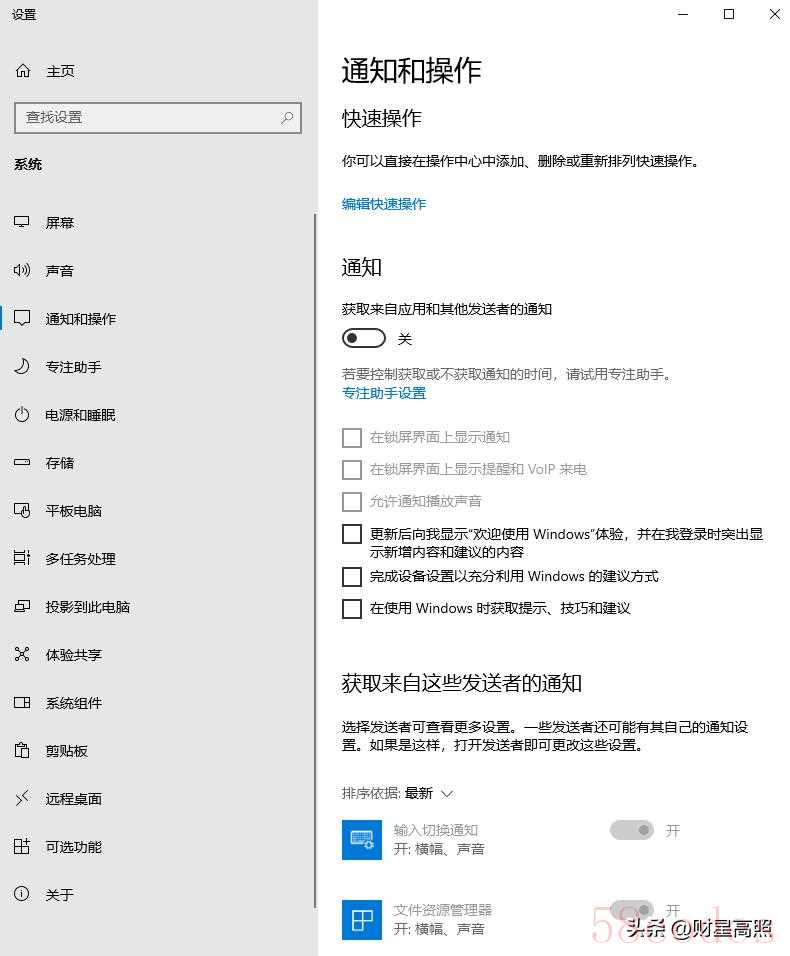Toggle 获取来自应用和其他发送者的通知 switch
Image resolution: width=790 pixels, height=956 pixels.
point(364,338)
